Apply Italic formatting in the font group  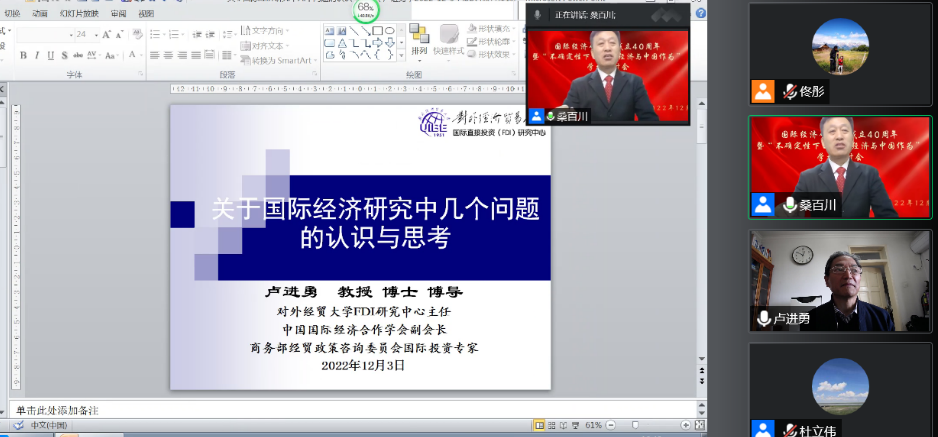coord(37,55)
